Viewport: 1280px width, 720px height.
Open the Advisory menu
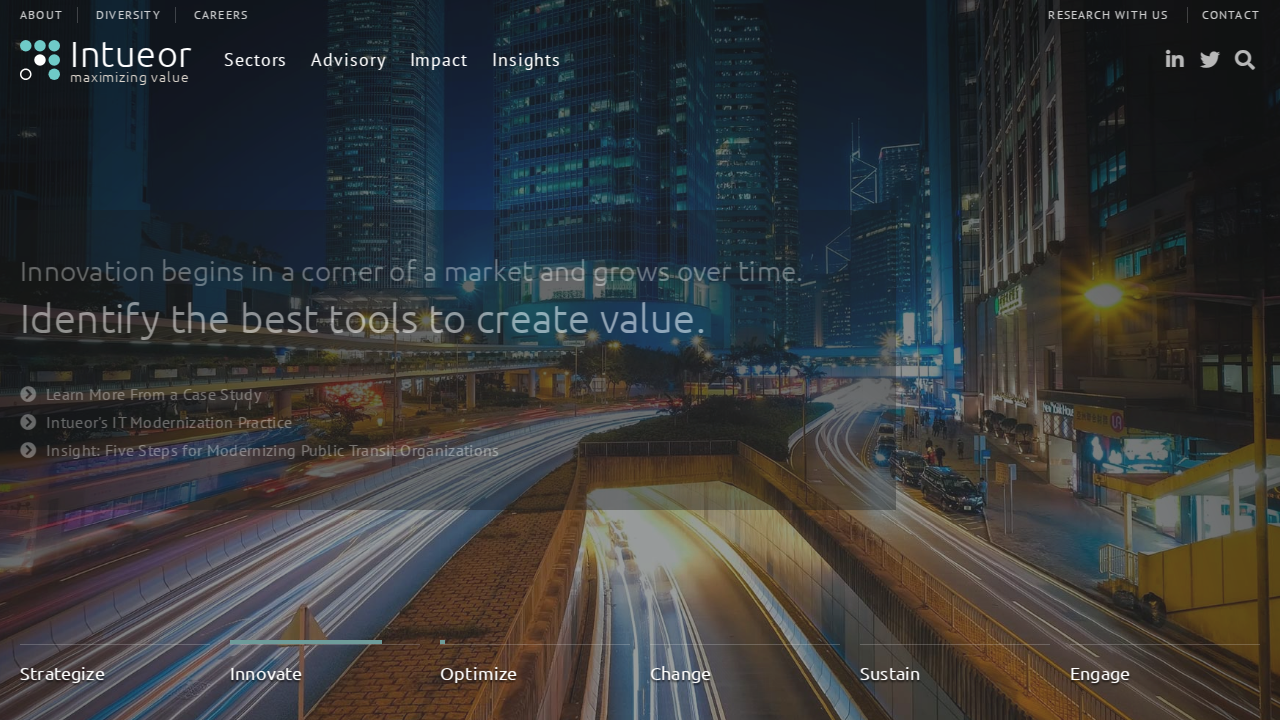pos(348,60)
